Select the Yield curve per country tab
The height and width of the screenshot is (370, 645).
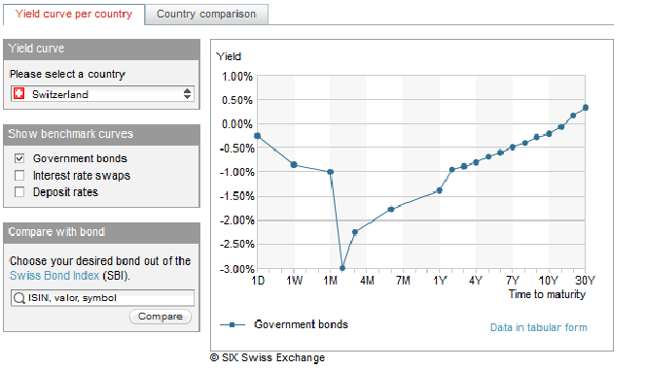click(x=74, y=14)
